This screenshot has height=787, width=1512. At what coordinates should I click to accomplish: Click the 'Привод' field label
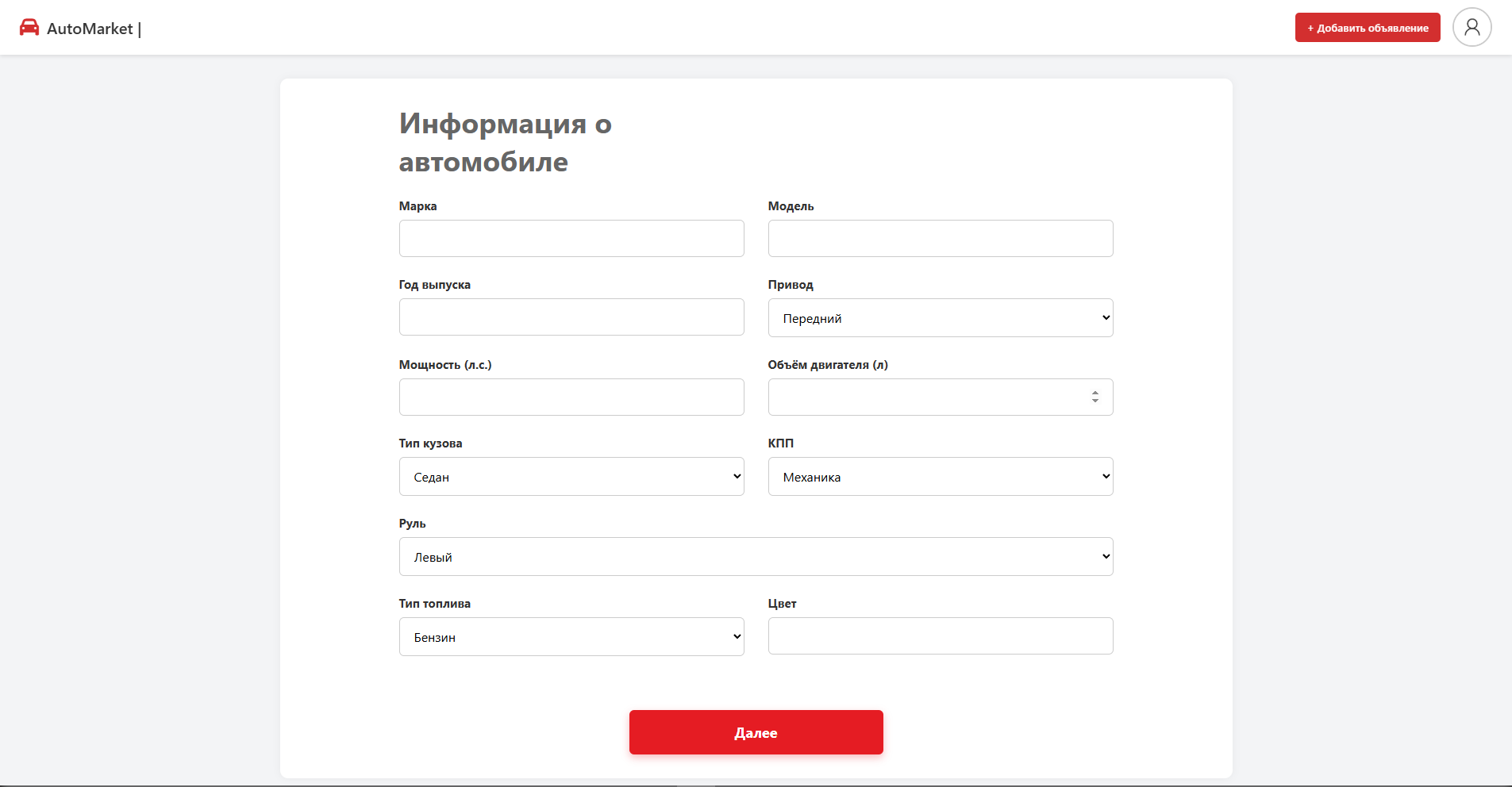790,285
